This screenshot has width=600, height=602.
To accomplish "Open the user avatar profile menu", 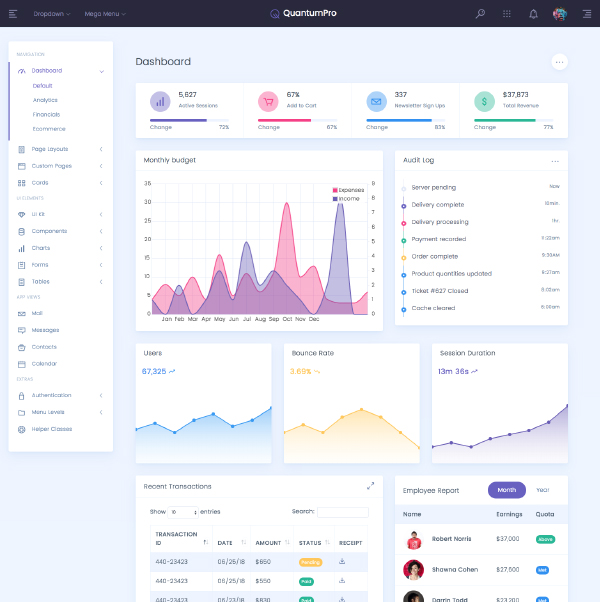I will coord(560,14).
